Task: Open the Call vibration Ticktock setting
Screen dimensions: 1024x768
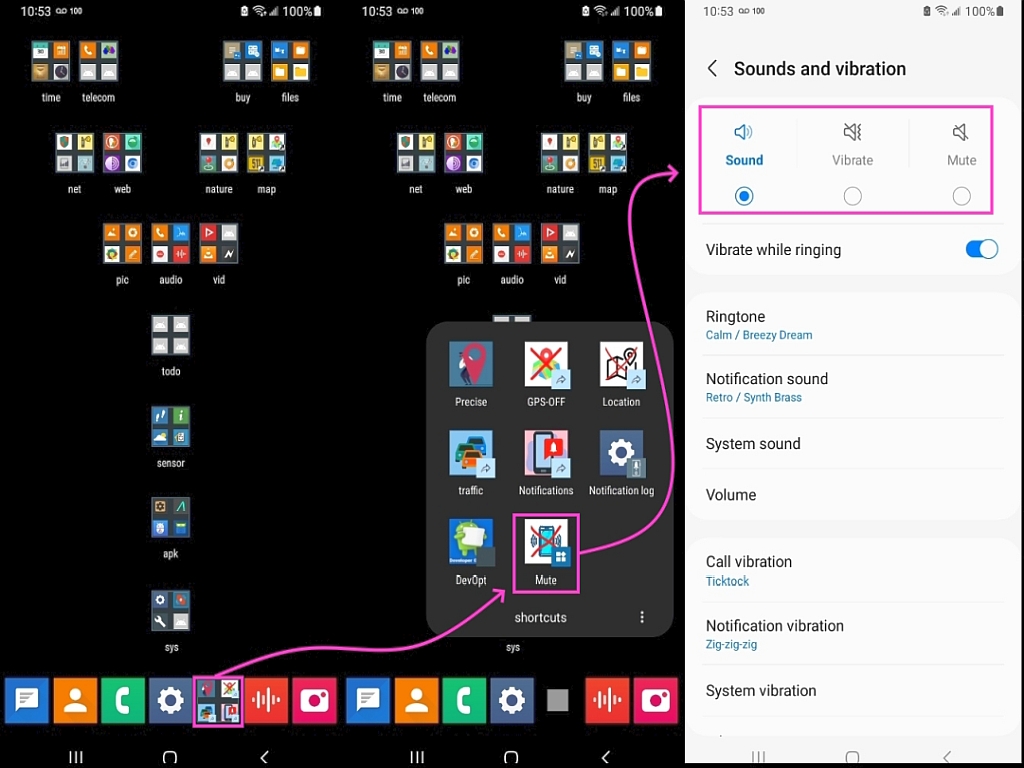Action: click(x=852, y=571)
